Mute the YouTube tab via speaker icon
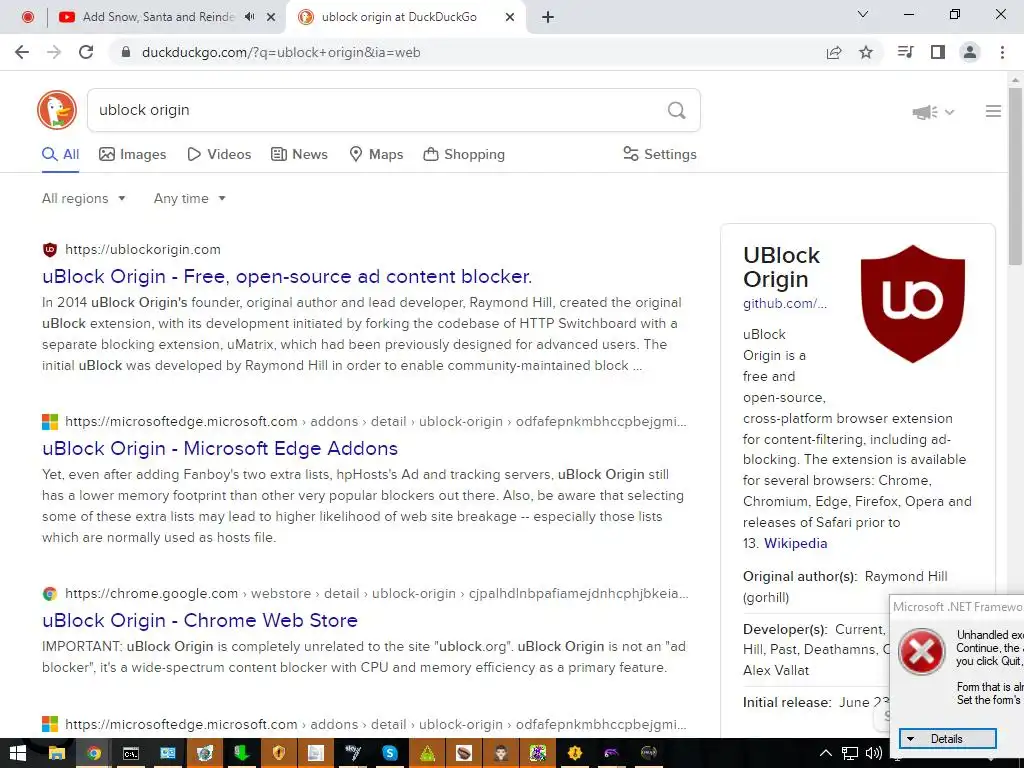The width and height of the screenshot is (1024, 768). (249, 17)
